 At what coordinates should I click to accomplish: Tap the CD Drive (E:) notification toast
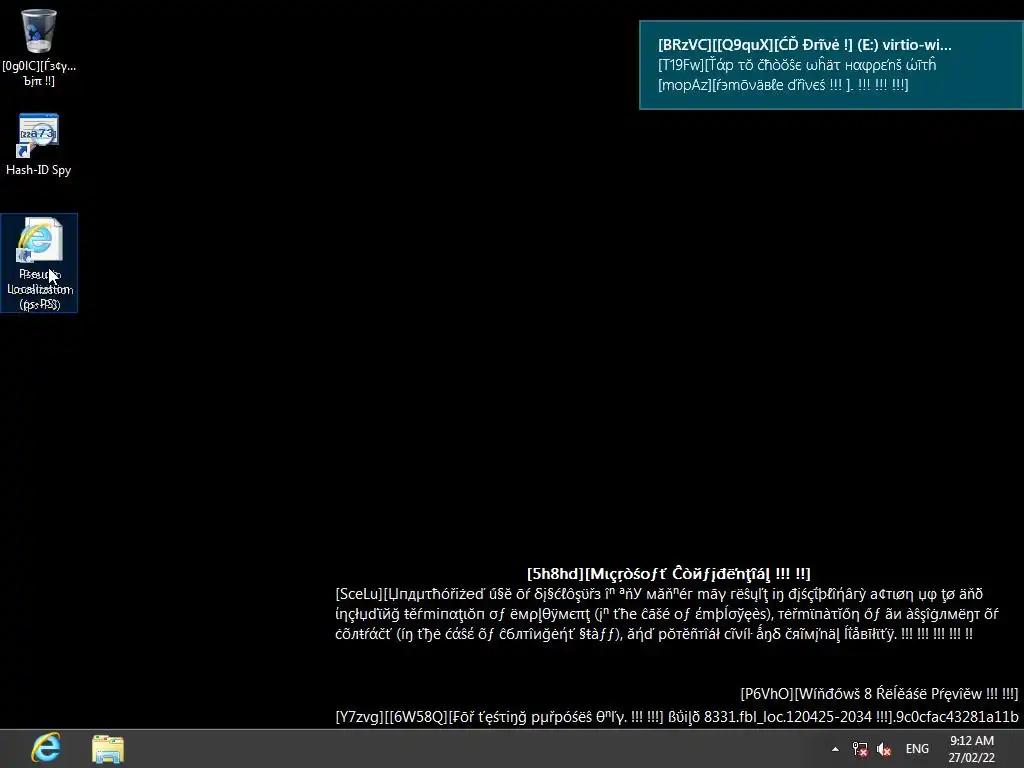(831, 65)
